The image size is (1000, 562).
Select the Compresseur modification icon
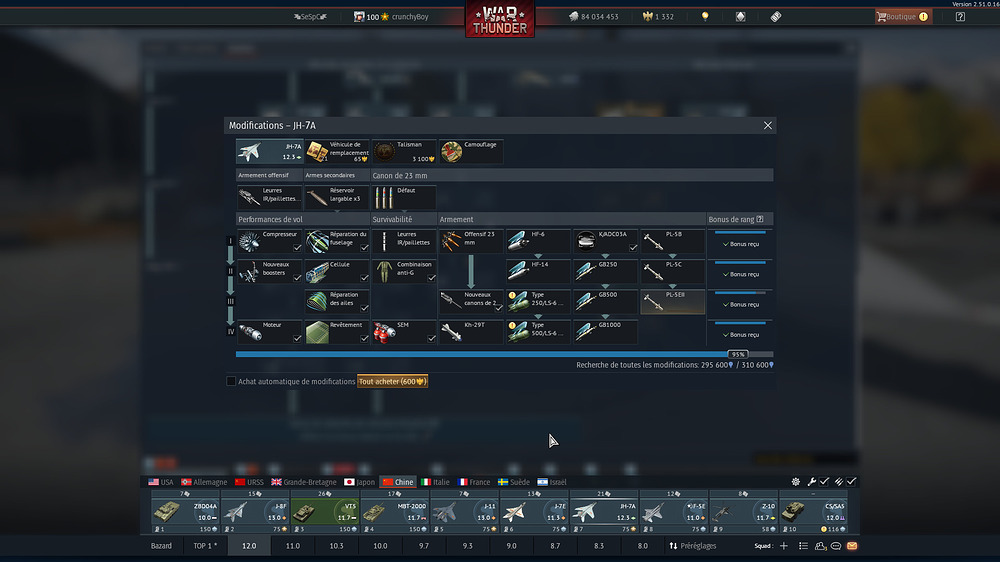pos(250,240)
